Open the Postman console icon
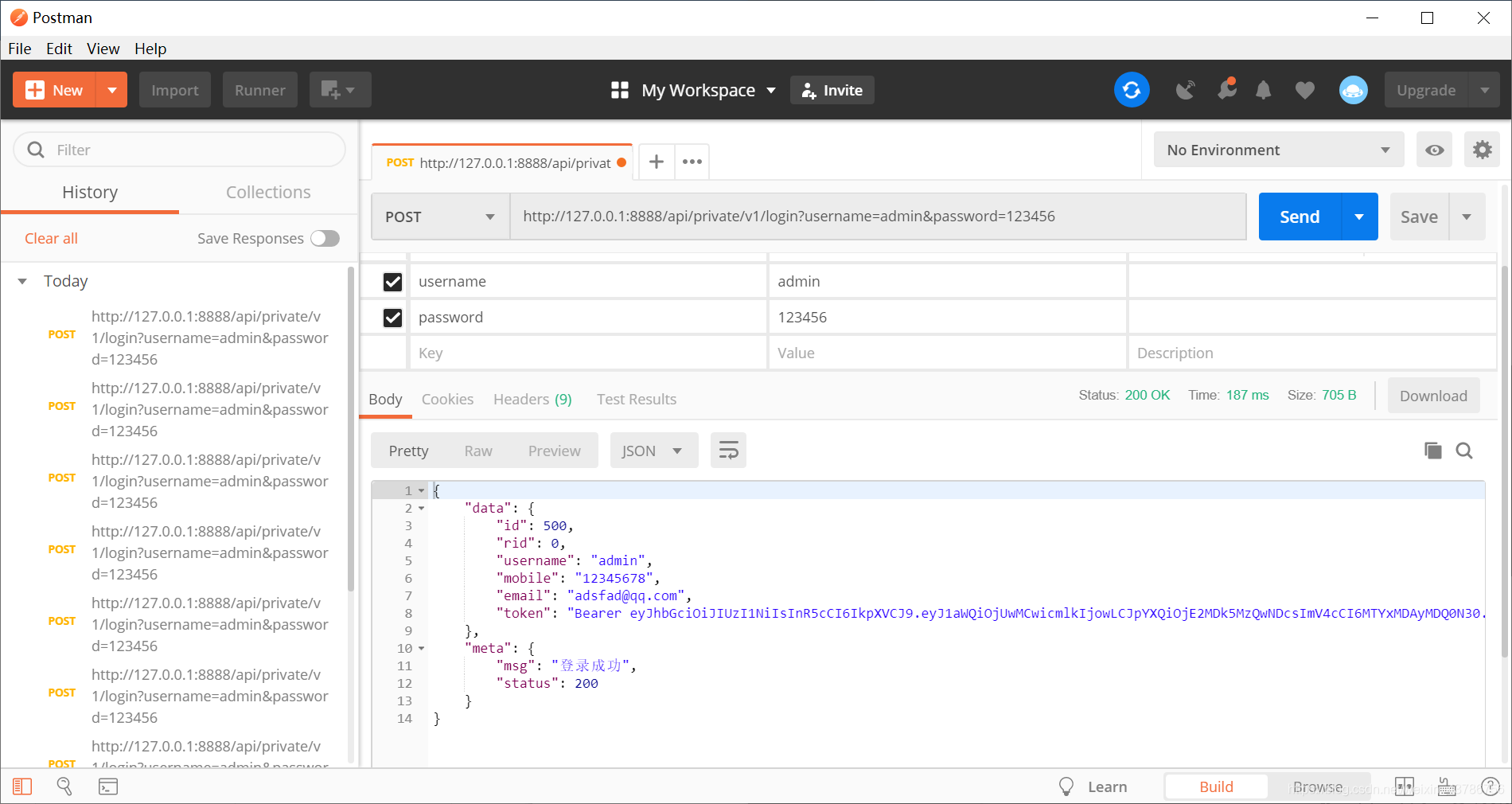Viewport: 1512px width, 804px height. click(107, 786)
